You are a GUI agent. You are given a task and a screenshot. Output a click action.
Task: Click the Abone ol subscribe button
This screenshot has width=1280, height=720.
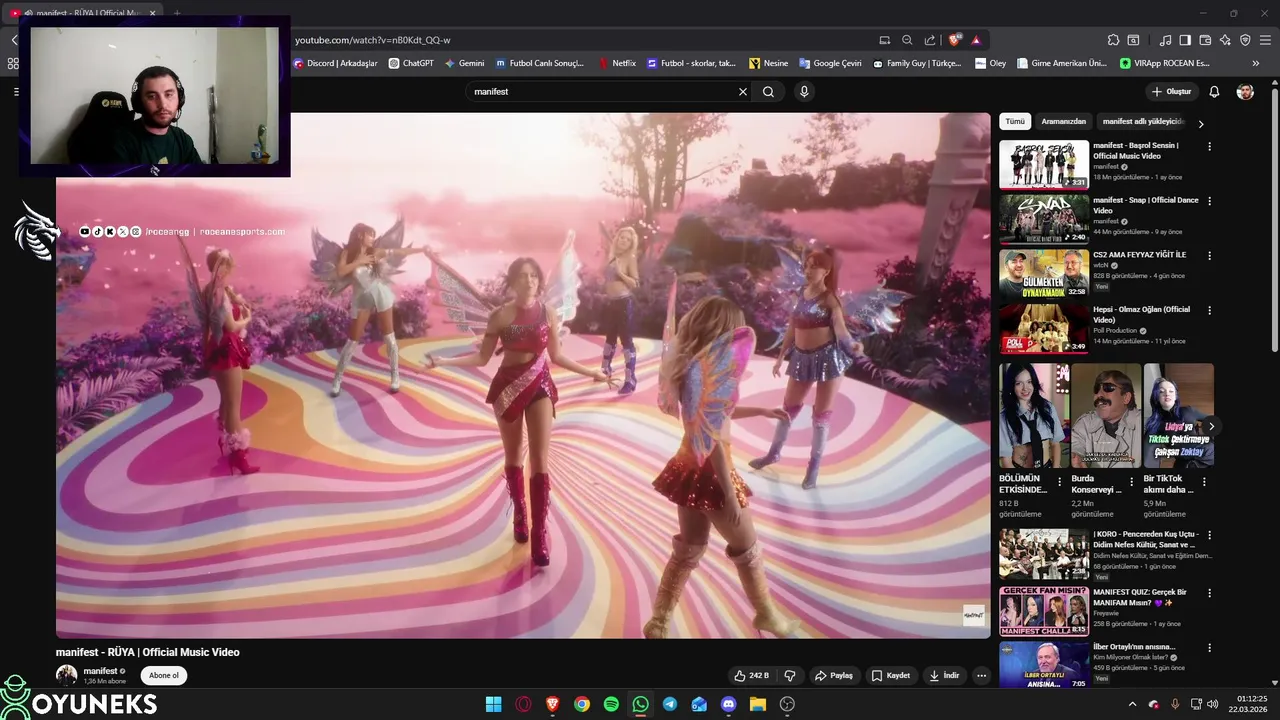point(164,675)
